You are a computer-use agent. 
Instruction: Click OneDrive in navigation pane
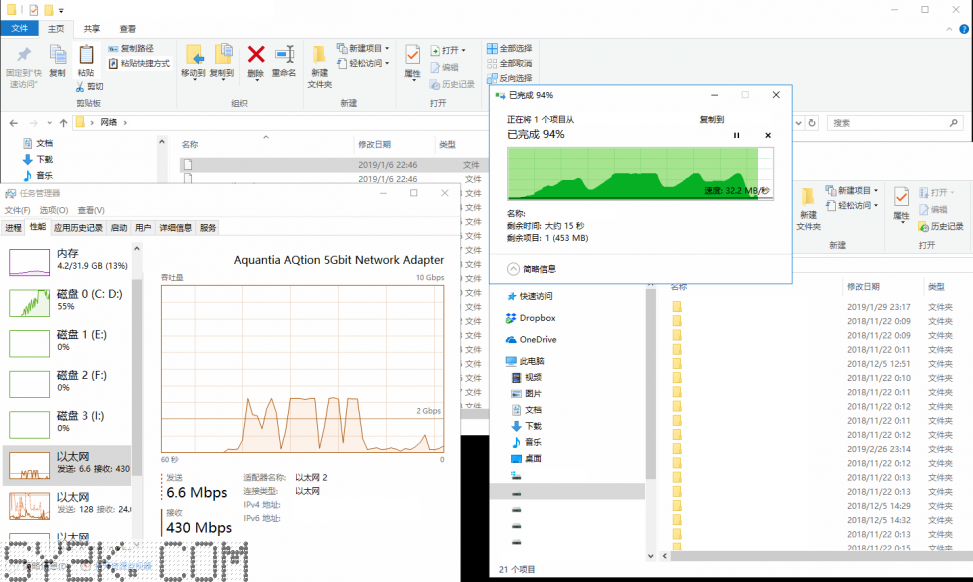531,340
